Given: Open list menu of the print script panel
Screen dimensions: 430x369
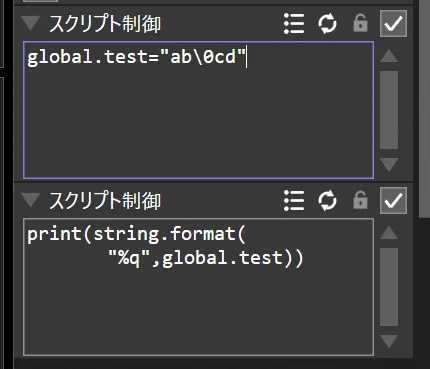Looking at the screenshot, I should (x=294, y=201).
